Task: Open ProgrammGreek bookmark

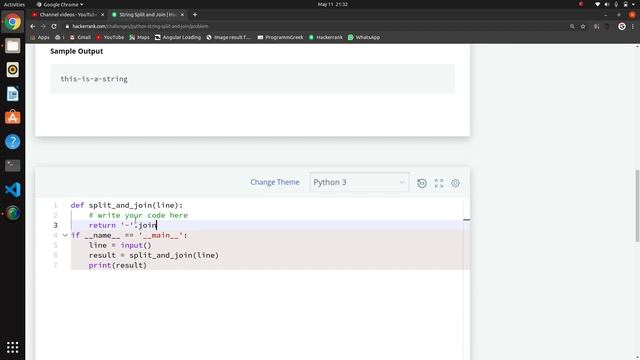Action: 280,37
